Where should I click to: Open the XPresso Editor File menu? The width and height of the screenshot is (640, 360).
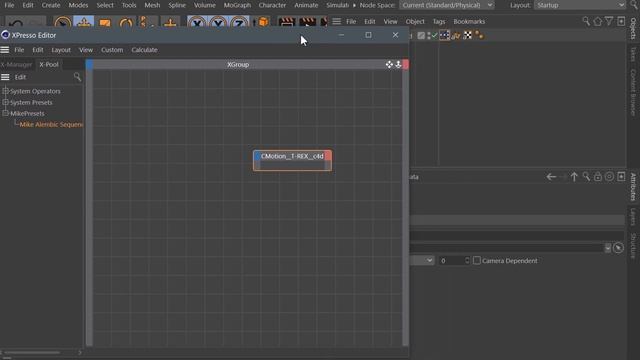(x=19, y=50)
